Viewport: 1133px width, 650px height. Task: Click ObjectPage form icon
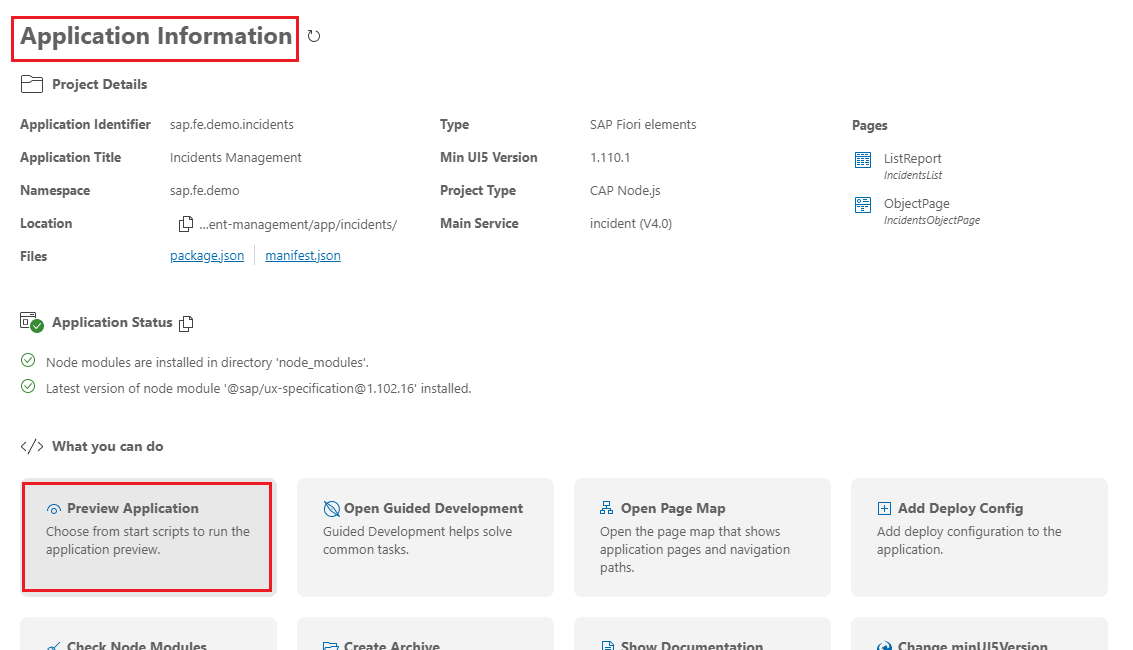point(863,205)
